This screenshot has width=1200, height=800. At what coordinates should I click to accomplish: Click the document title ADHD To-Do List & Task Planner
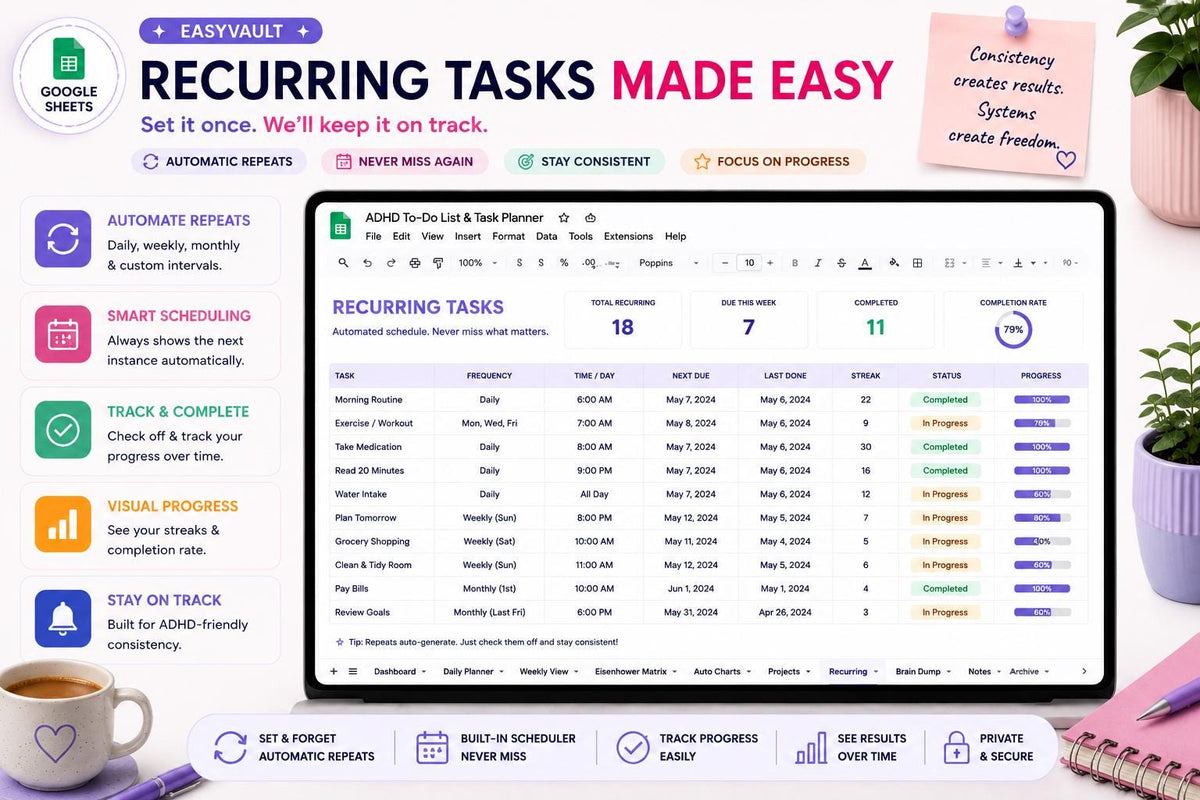[x=455, y=217]
